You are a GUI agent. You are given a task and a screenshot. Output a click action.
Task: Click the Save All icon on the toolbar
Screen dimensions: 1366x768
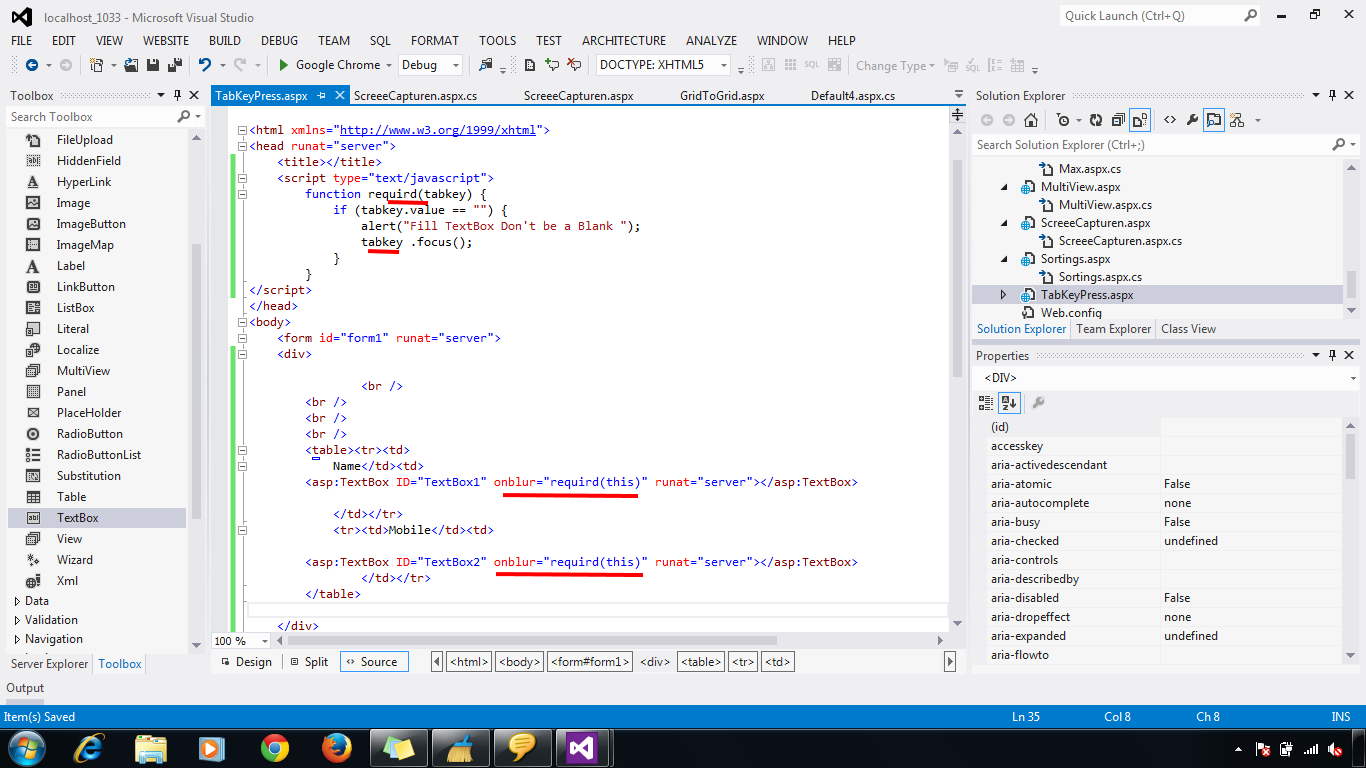pos(175,64)
